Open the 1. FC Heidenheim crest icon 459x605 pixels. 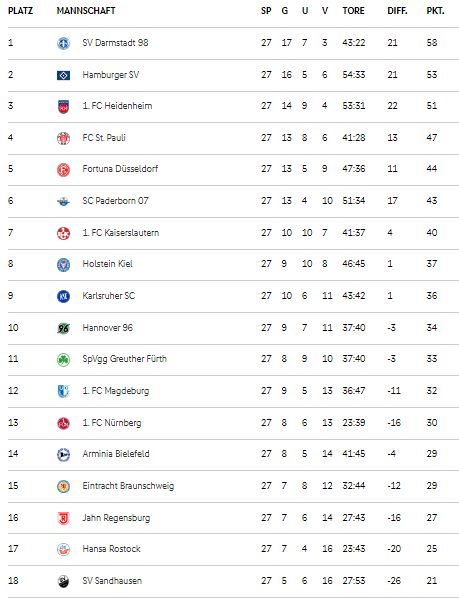[x=63, y=106]
